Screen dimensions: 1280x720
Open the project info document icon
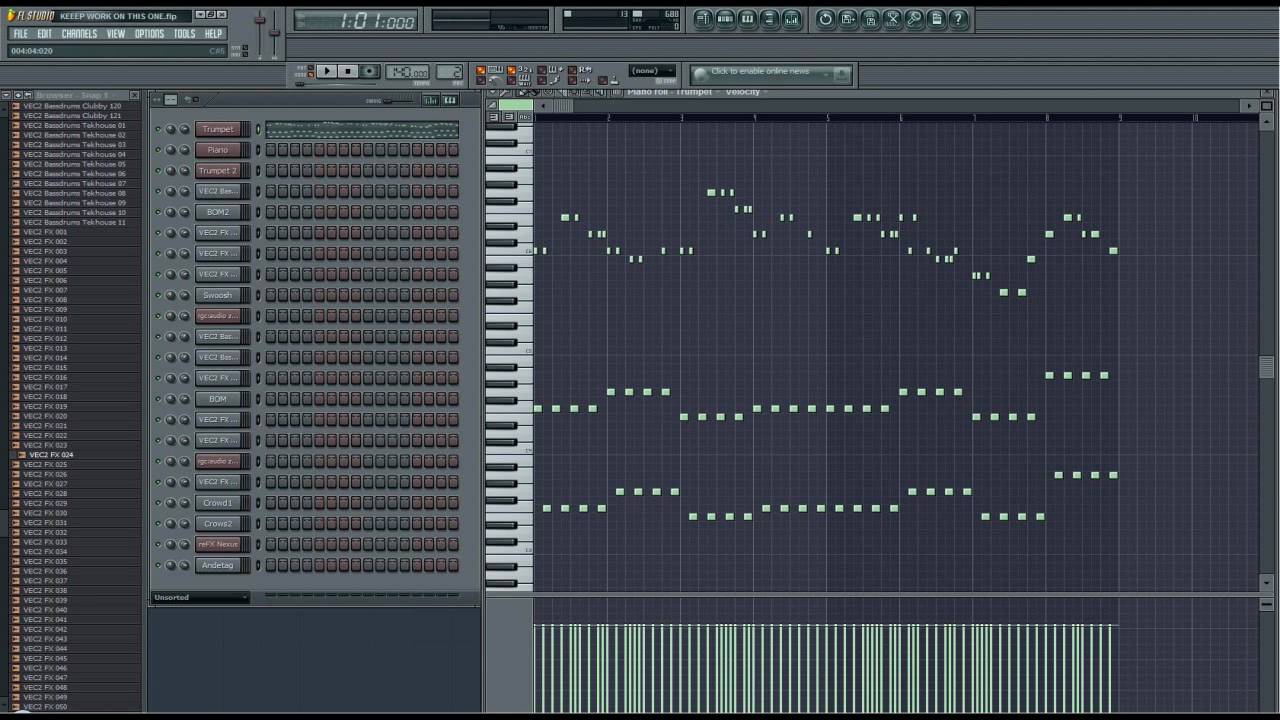click(936, 19)
